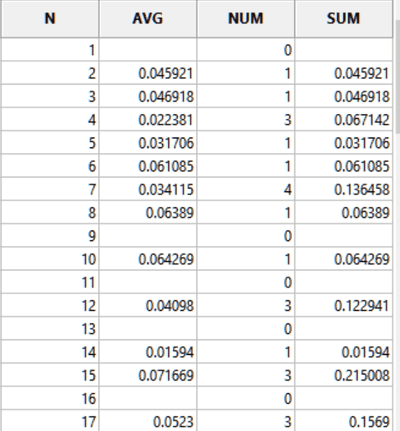Click N cell showing 16
Viewport: 400px width, 431px height.
[50, 399]
